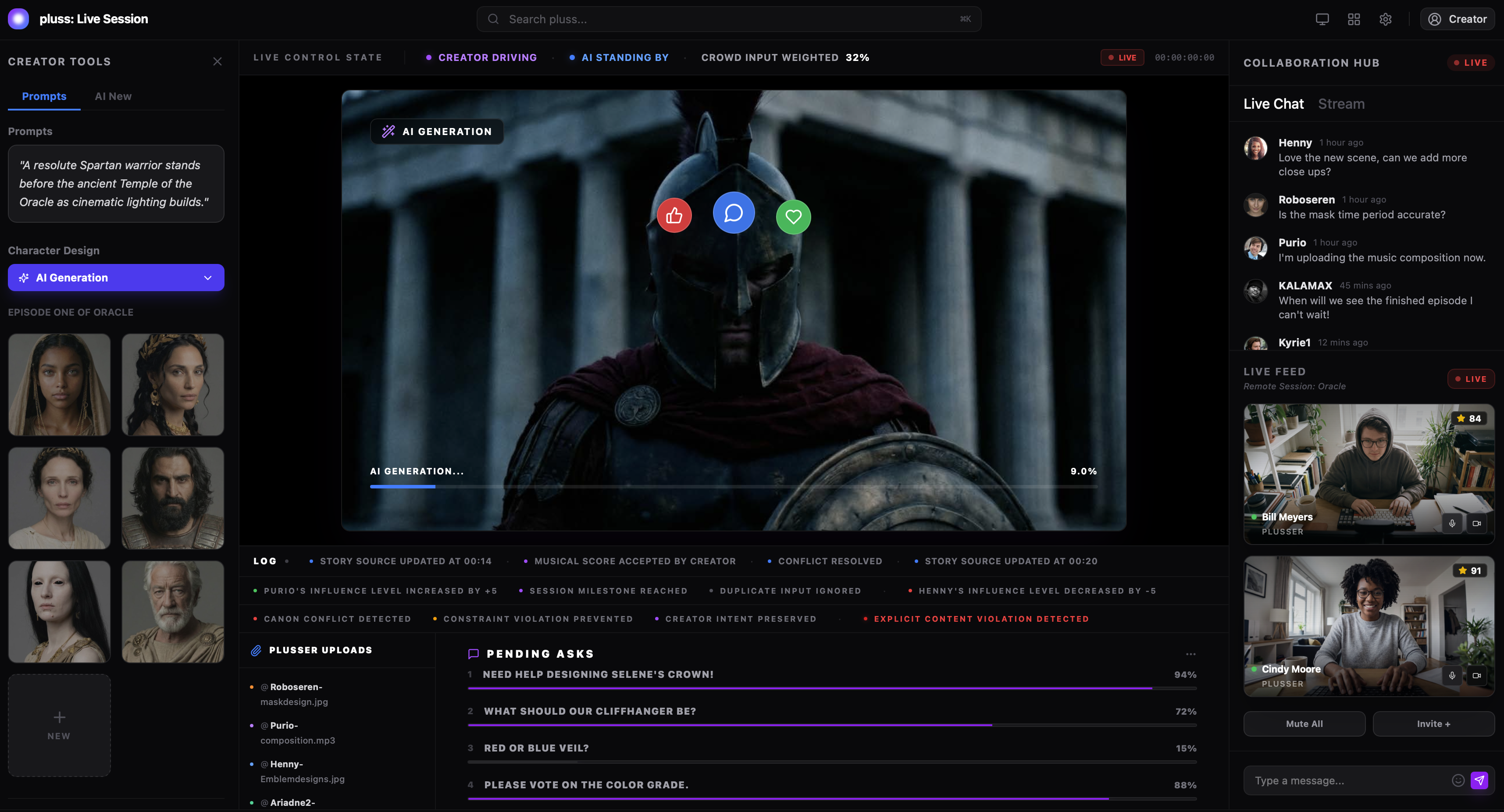Image resolution: width=1504 pixels, height=812 pixels.
Task: Click the monitor display icon
Action: coord(1322,19)
